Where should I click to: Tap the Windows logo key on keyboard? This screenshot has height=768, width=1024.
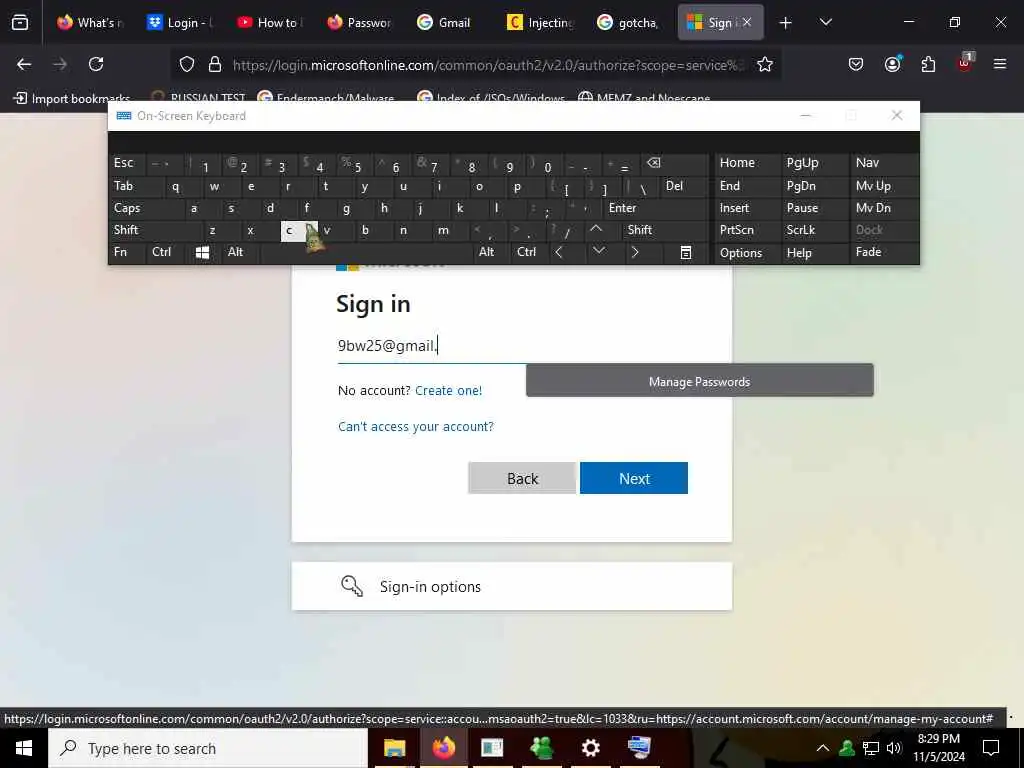(x=202, y=252)
